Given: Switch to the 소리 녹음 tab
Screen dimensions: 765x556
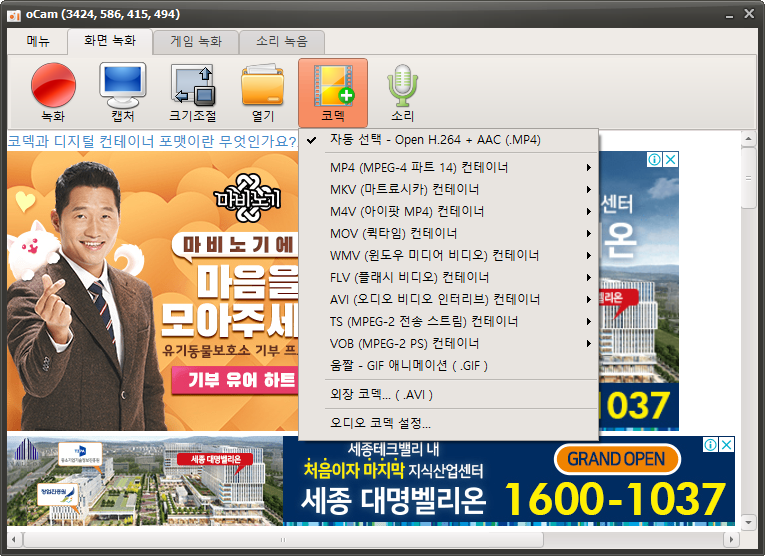Looking at the screenshot, I should 282,41.
